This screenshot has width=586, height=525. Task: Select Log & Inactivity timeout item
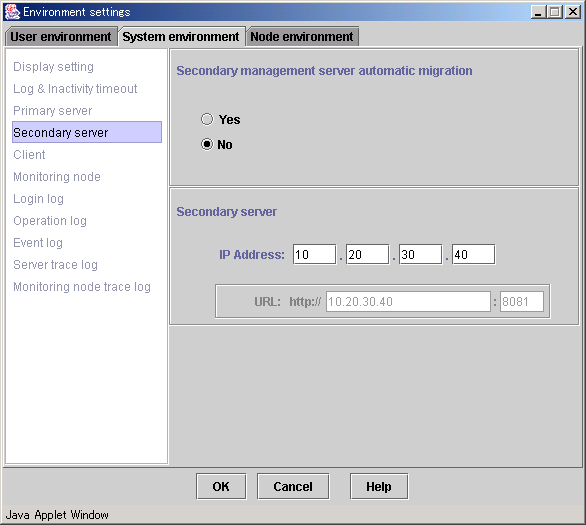(75, 89)
